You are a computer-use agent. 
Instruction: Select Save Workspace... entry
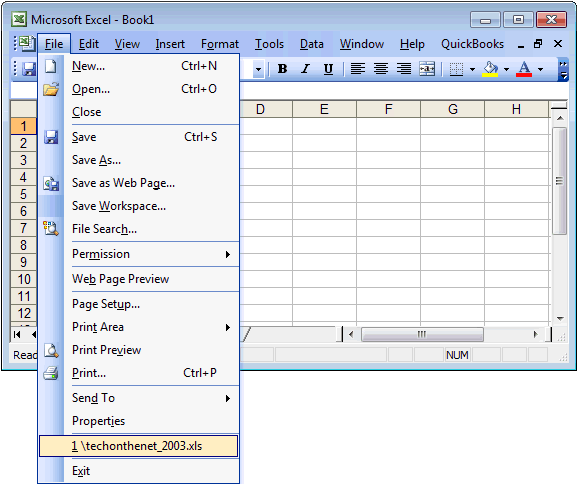[x=139, y=206]
